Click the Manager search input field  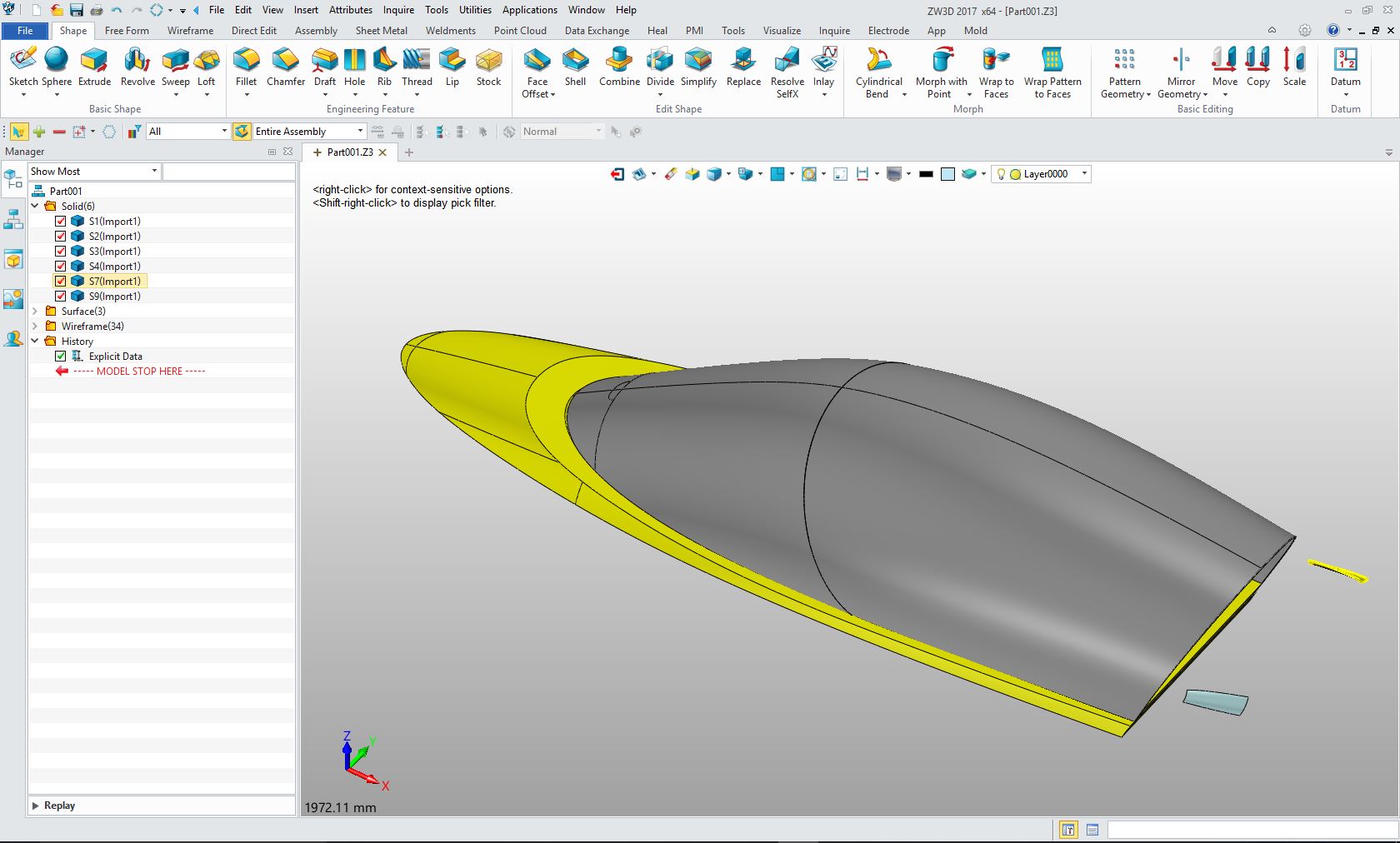click(x=229, y=172)
